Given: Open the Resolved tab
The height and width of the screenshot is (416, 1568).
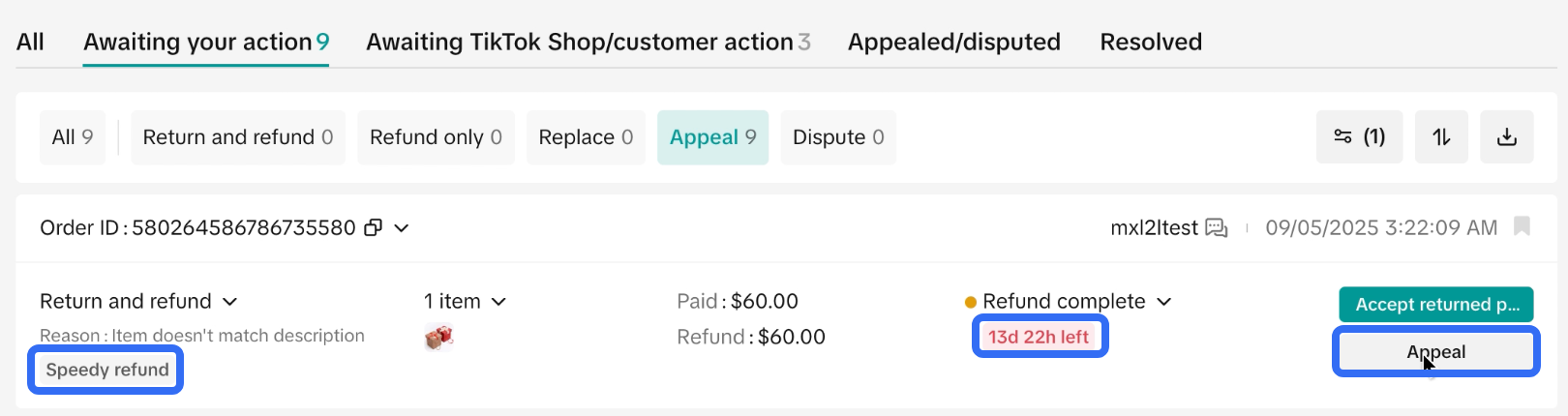Looking at the screenshot, I should coord(1151,43).
